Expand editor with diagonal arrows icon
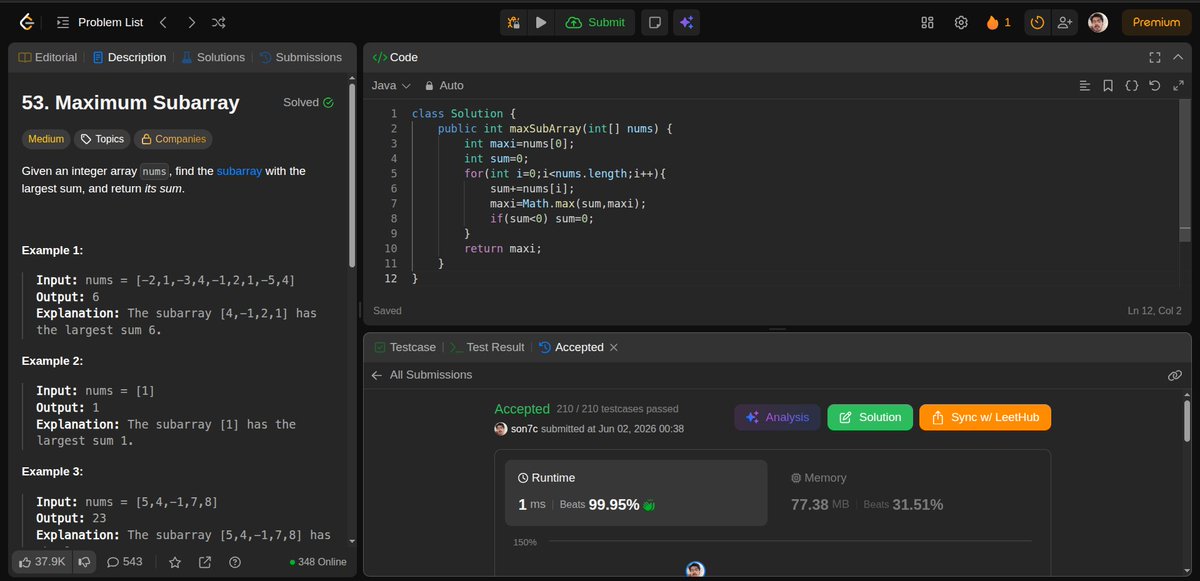 tap(1177, 86)
